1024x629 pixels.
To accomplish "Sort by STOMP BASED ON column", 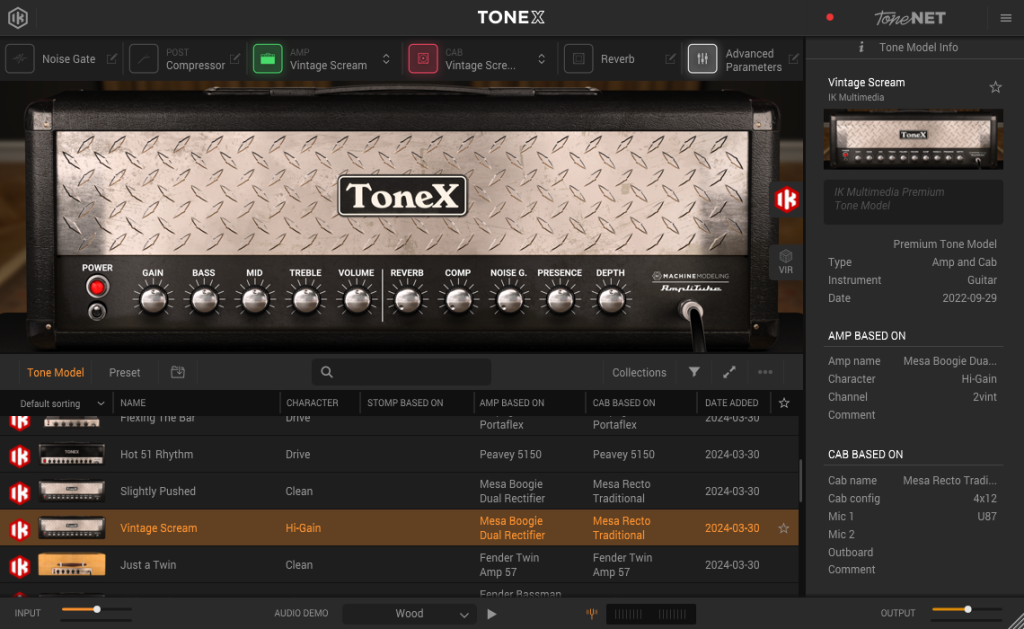I will coord(405,403).
